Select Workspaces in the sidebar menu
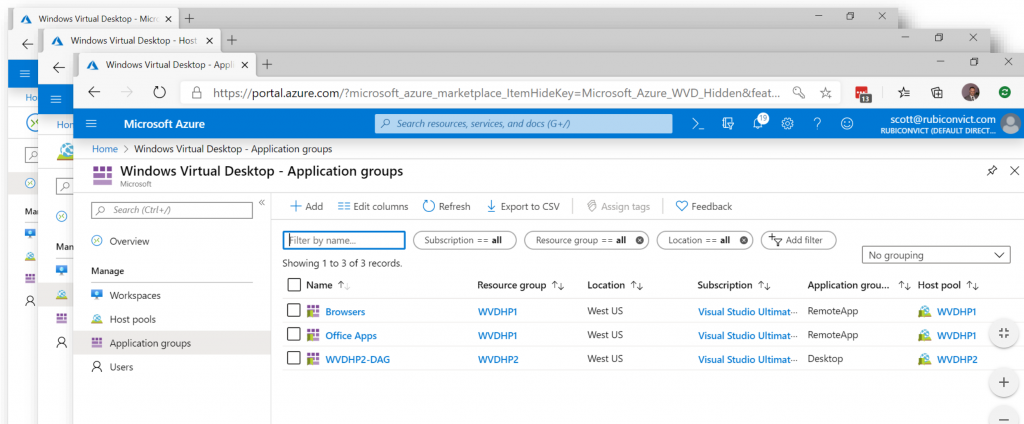This screenshot has width=1024, height=424. (135, 295)
